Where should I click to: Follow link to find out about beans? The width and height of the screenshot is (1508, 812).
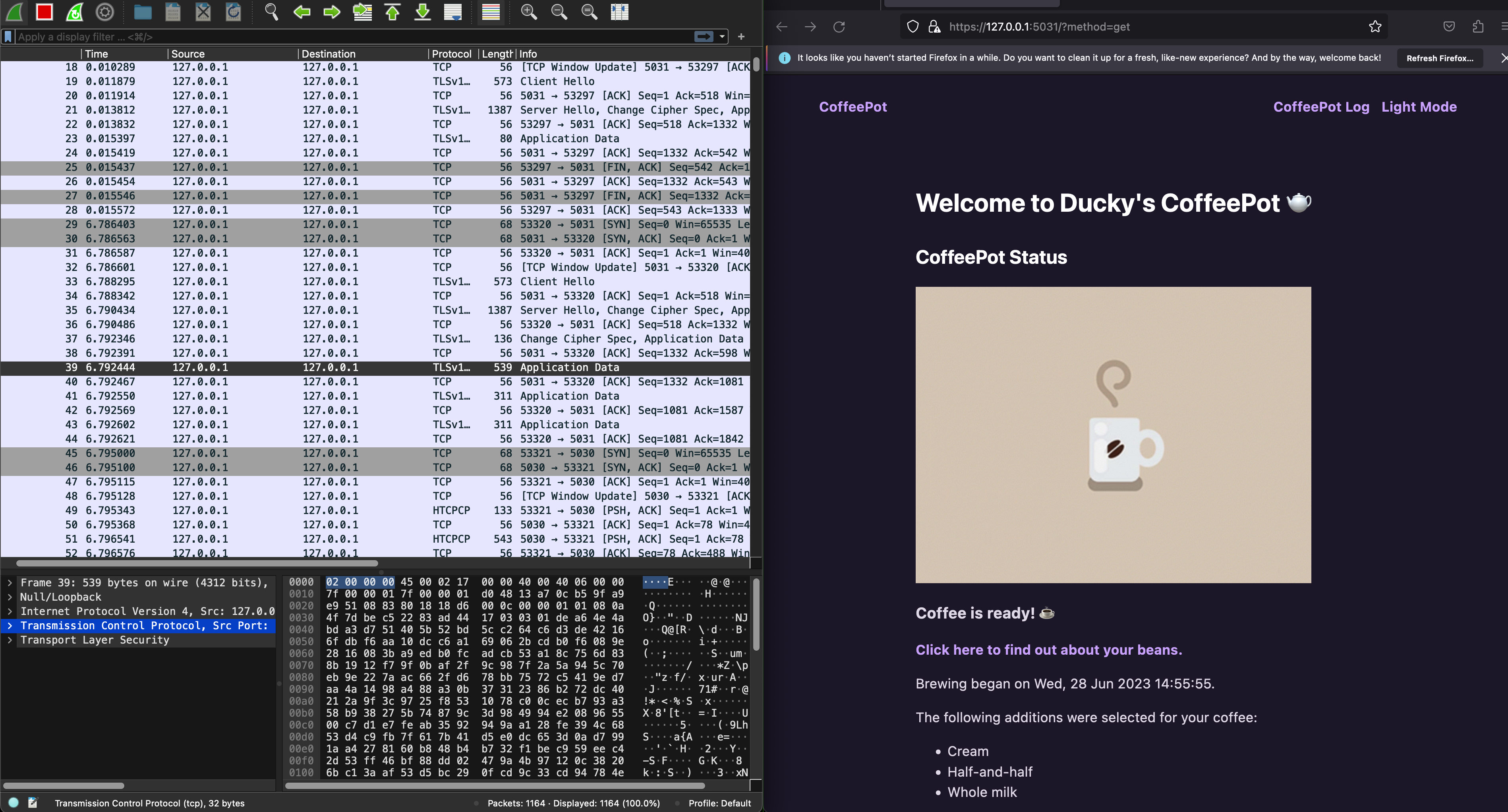[x=1048, y=650]
